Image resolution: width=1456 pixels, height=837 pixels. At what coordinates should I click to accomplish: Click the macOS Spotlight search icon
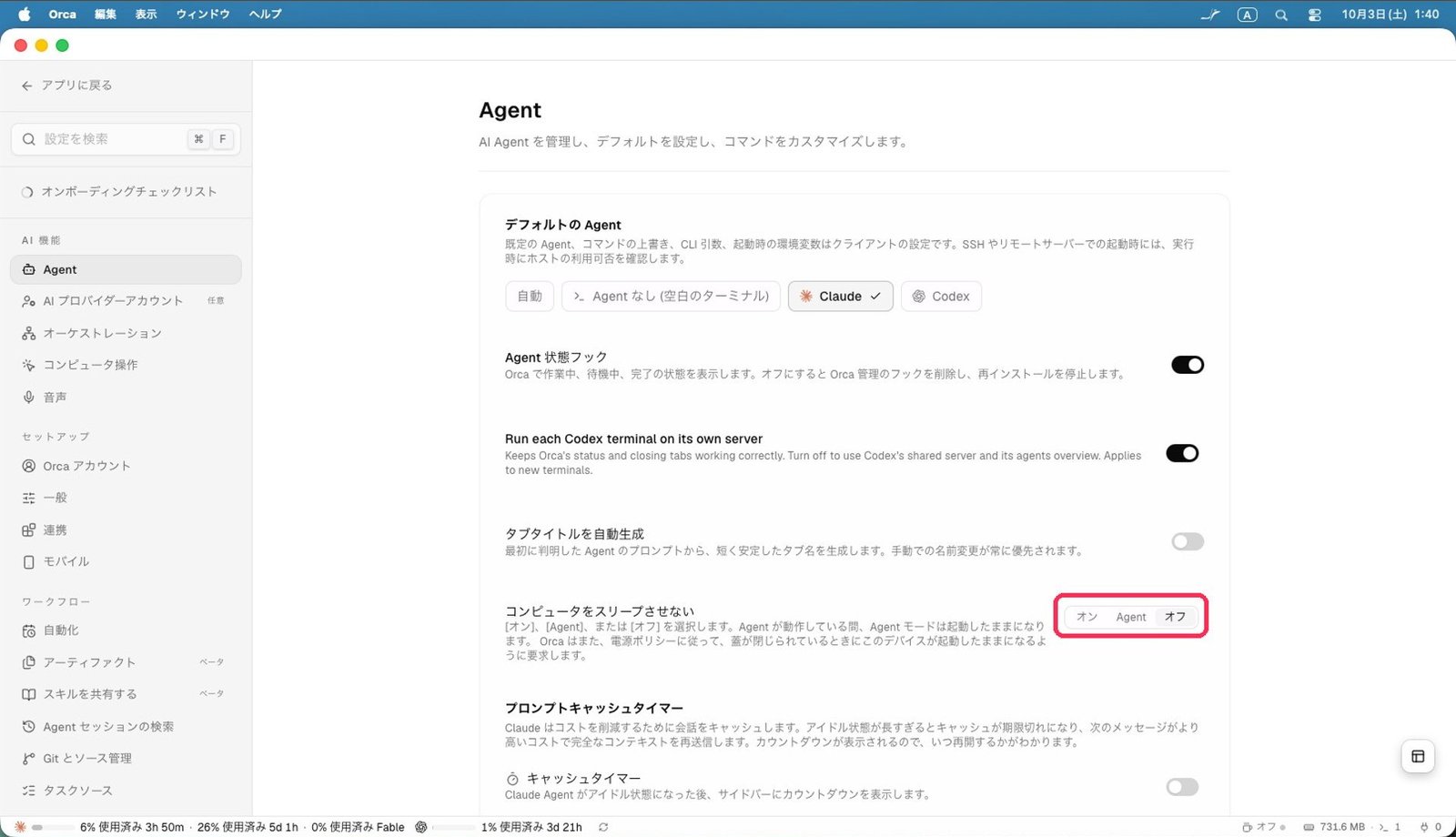point(1281,15)
